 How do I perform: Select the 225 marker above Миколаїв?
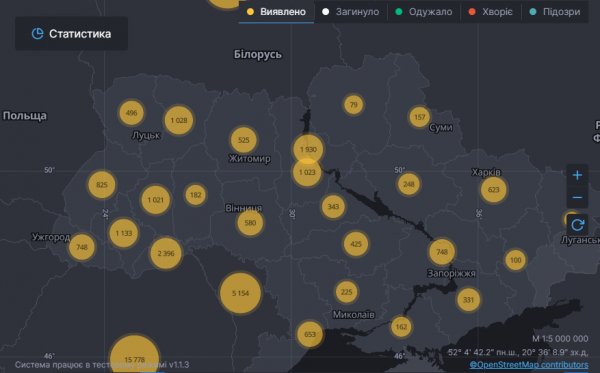[x=346, y=292]
